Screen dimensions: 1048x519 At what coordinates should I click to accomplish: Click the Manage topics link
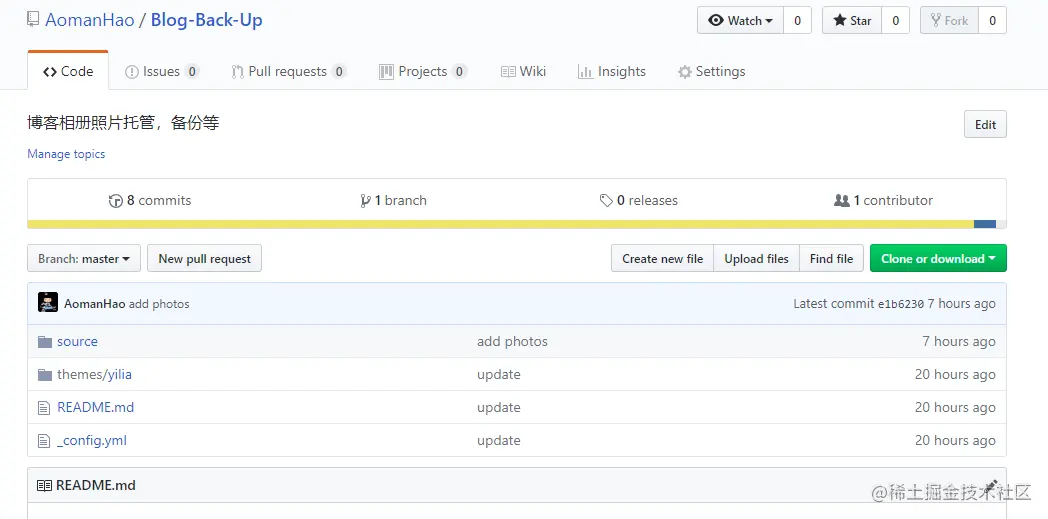coord(66,154)
